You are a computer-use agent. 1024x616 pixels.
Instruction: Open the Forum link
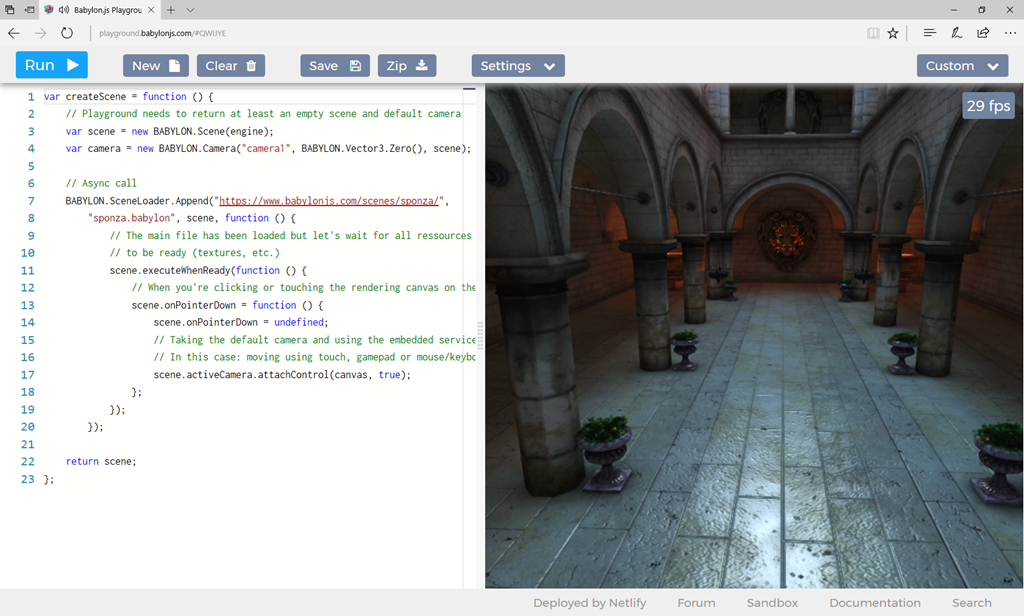point(696,603)
